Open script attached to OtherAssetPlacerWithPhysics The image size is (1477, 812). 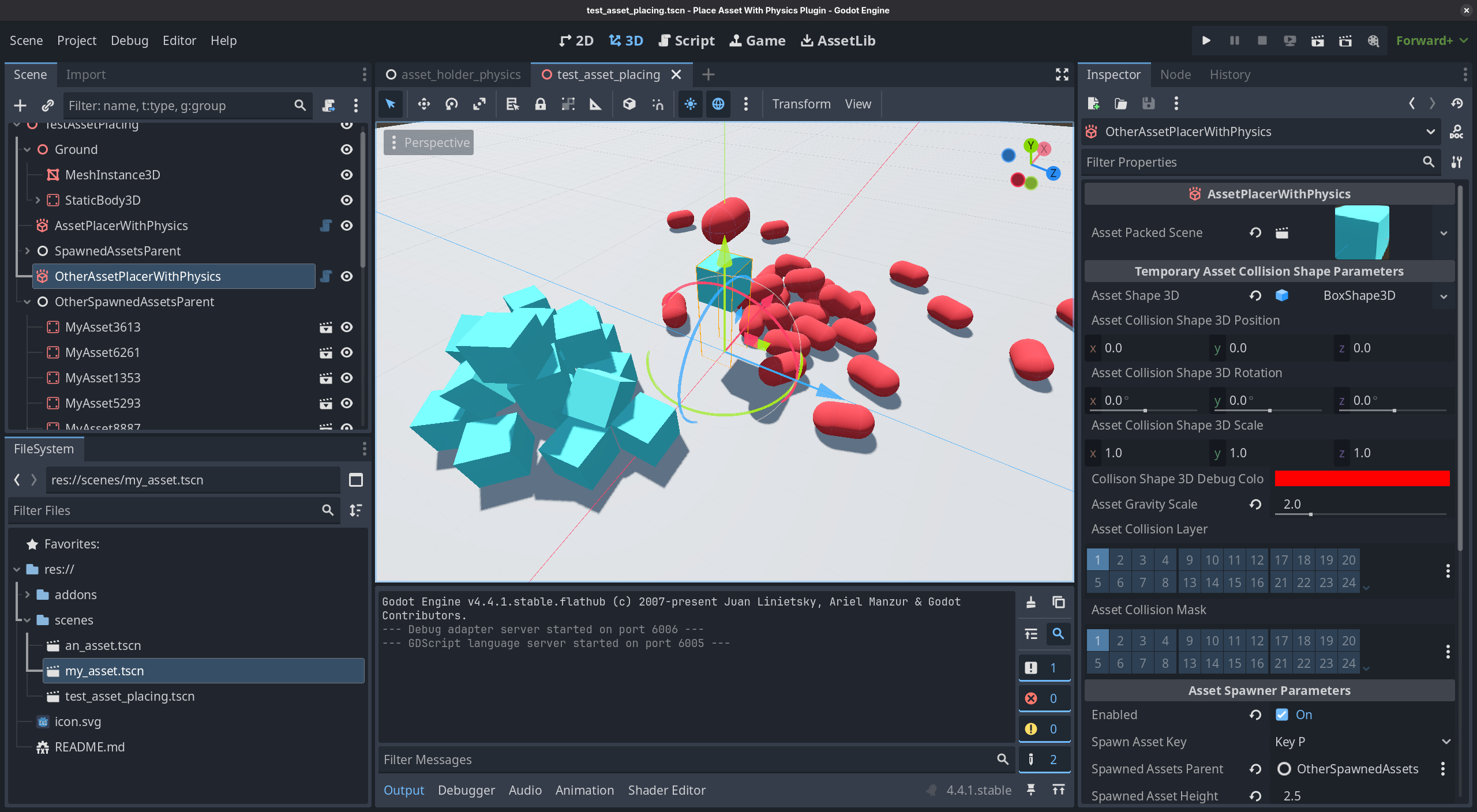click(326, 276)
